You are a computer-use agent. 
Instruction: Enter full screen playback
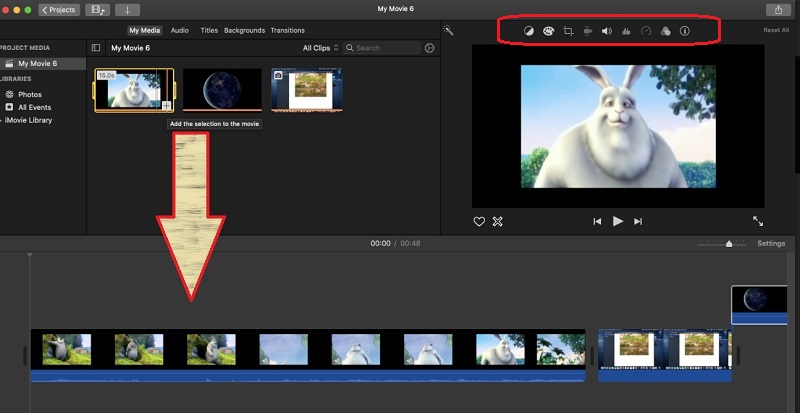pos(758,221)
